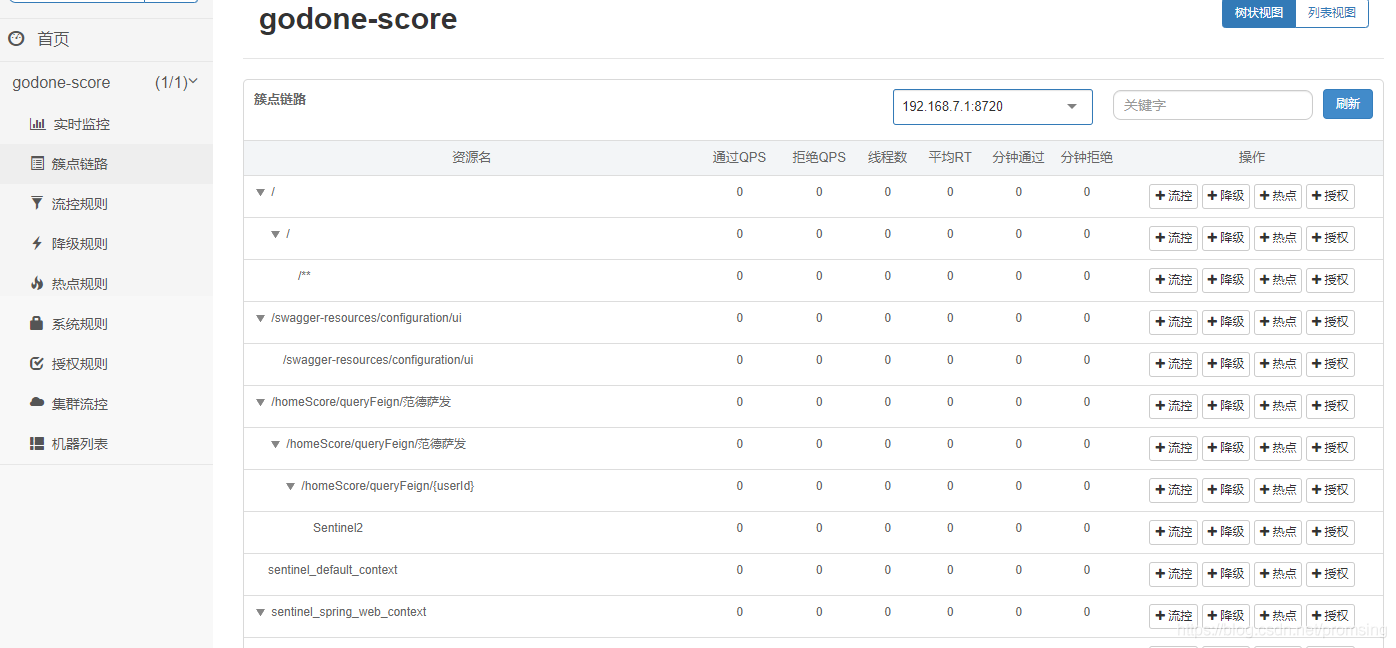Click the check-square icon for 授权规则
Screen dimensions: 1396x648
tap(37, 363)
